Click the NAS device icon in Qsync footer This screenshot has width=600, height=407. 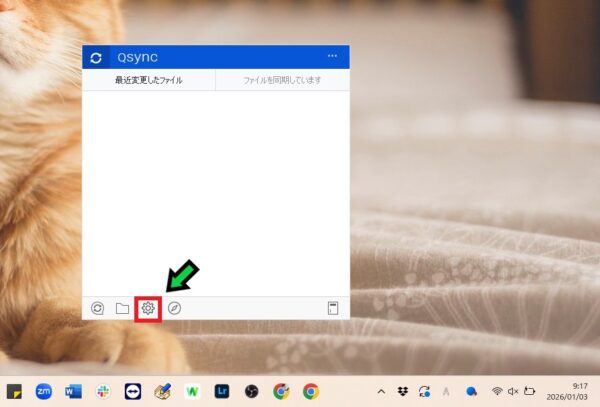coord(333,308)
